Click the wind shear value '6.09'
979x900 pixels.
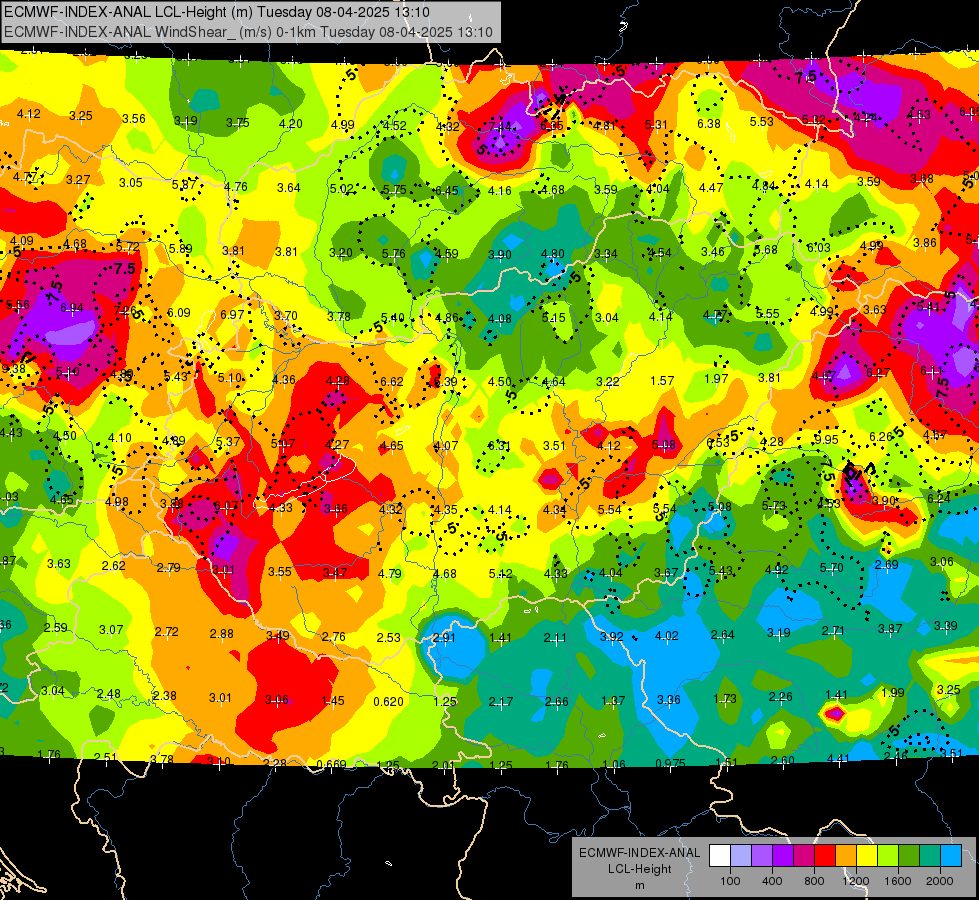point(179,312)
